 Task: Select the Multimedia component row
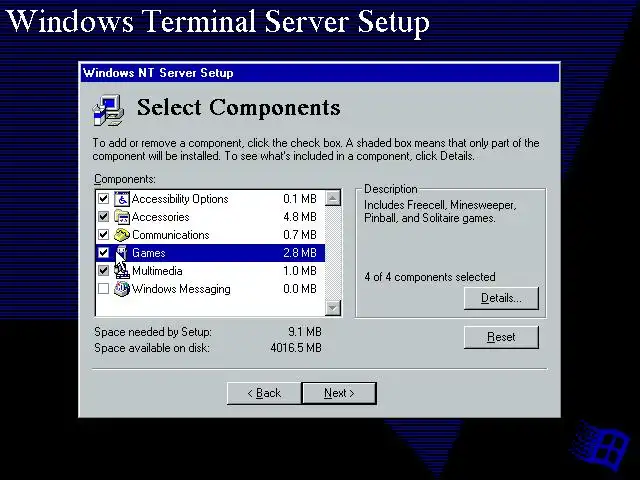pos(210,271)
